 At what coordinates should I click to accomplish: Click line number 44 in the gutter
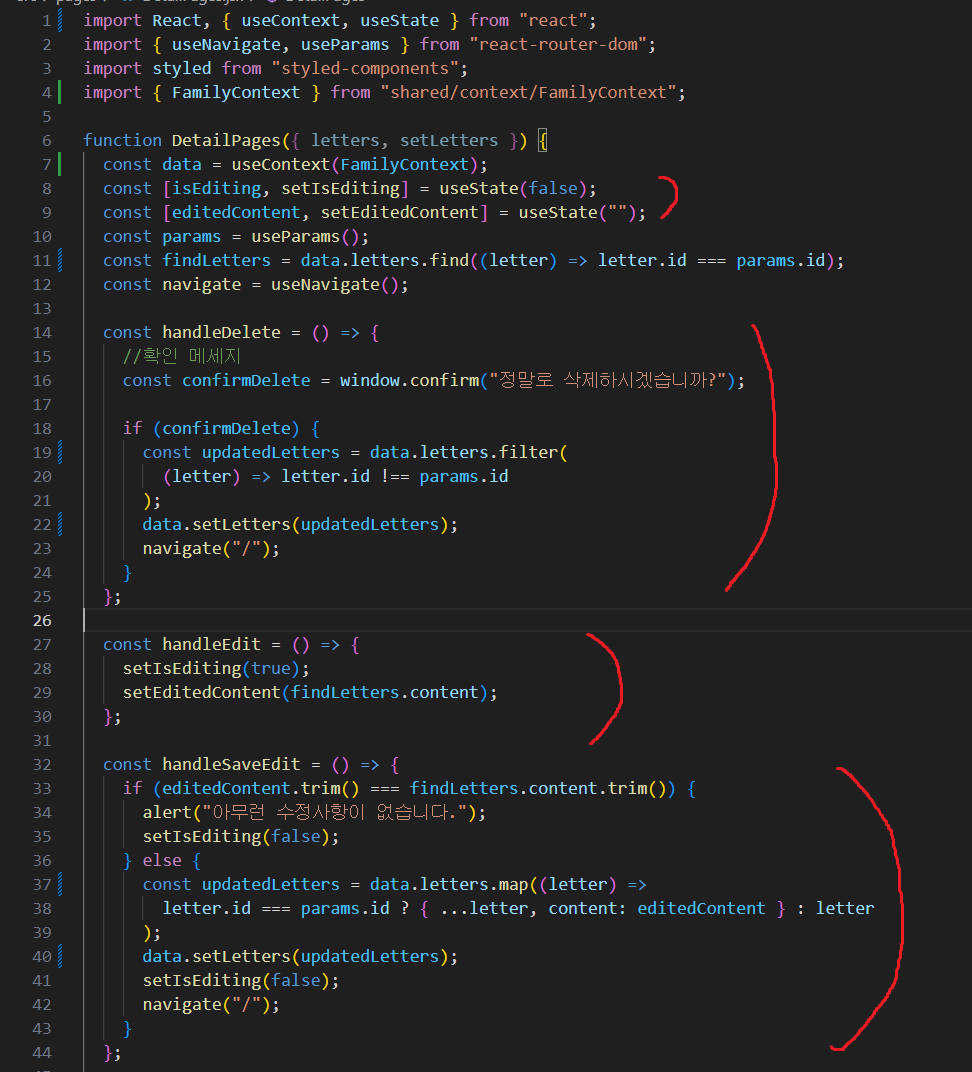point(42,1052)
